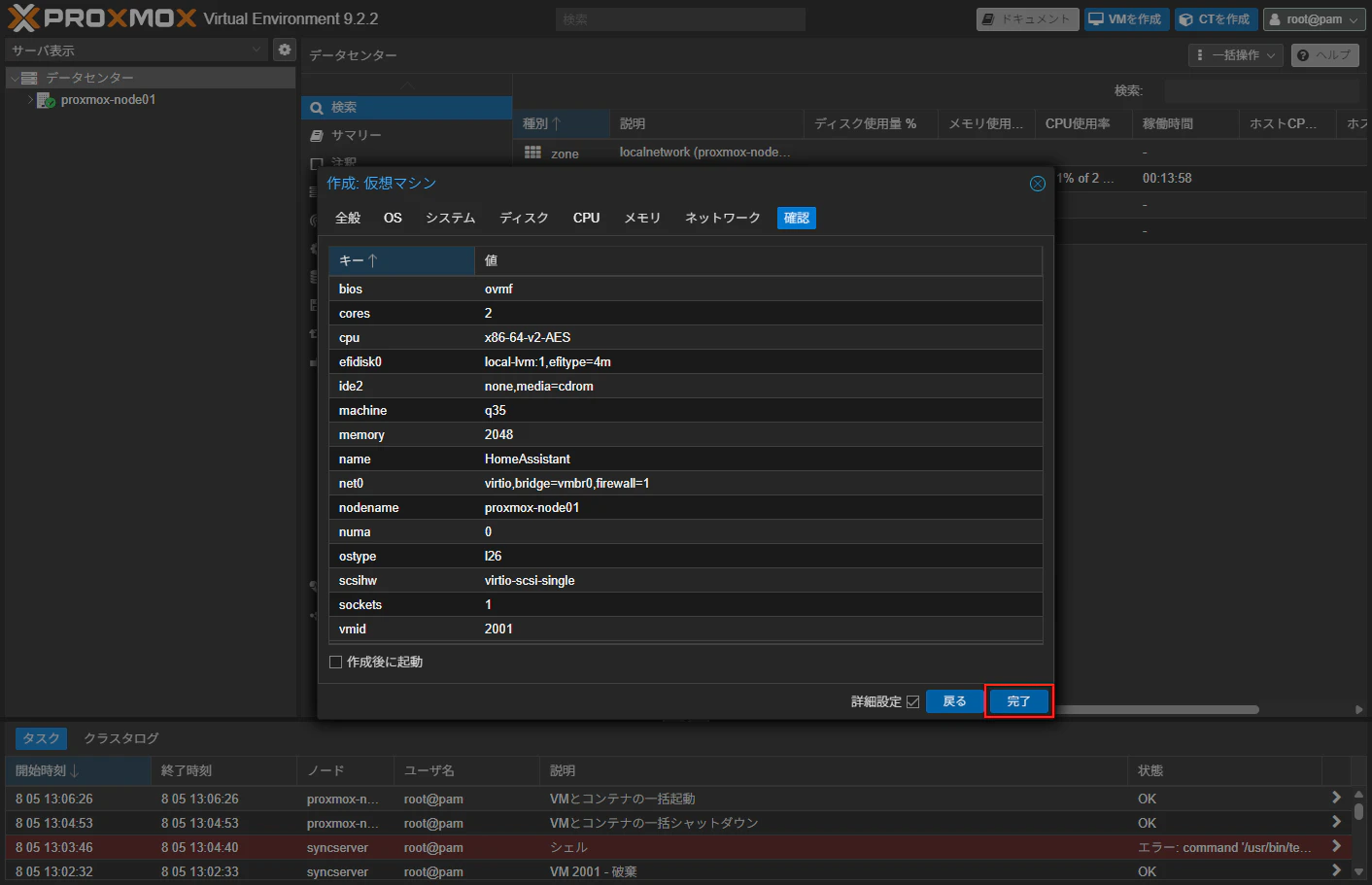Click the task log vertical scrollbar
The image size is (1372, 885).
1358,810
